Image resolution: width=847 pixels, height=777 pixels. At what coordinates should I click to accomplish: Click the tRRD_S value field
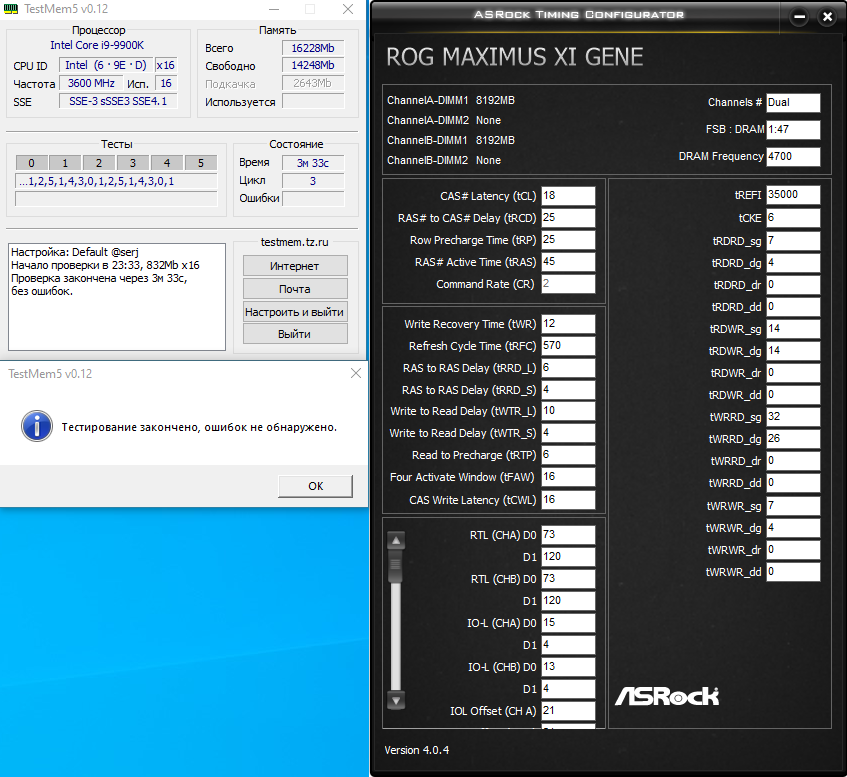point(568,390)
